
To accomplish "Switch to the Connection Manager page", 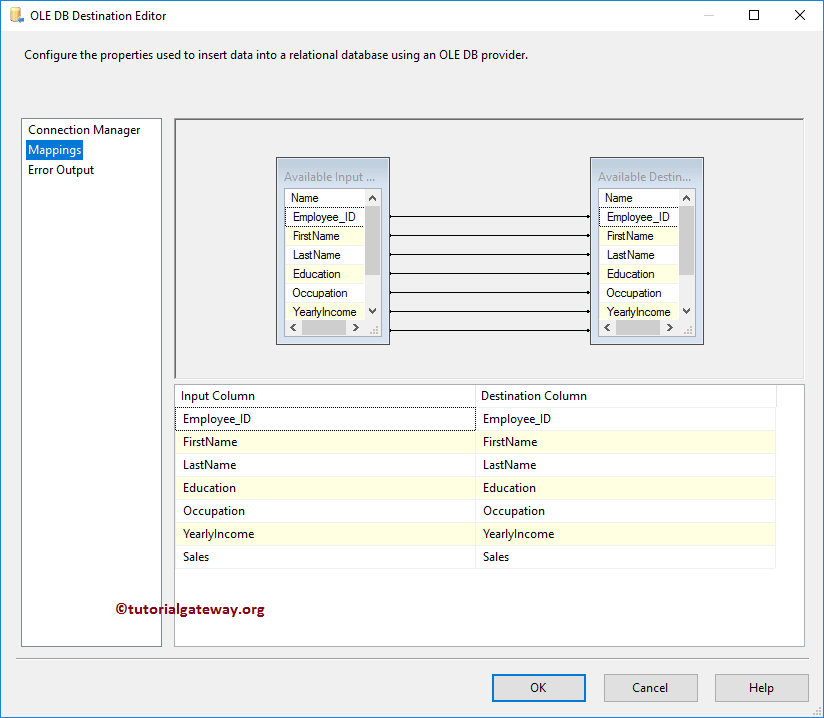I will pos(82,129).
